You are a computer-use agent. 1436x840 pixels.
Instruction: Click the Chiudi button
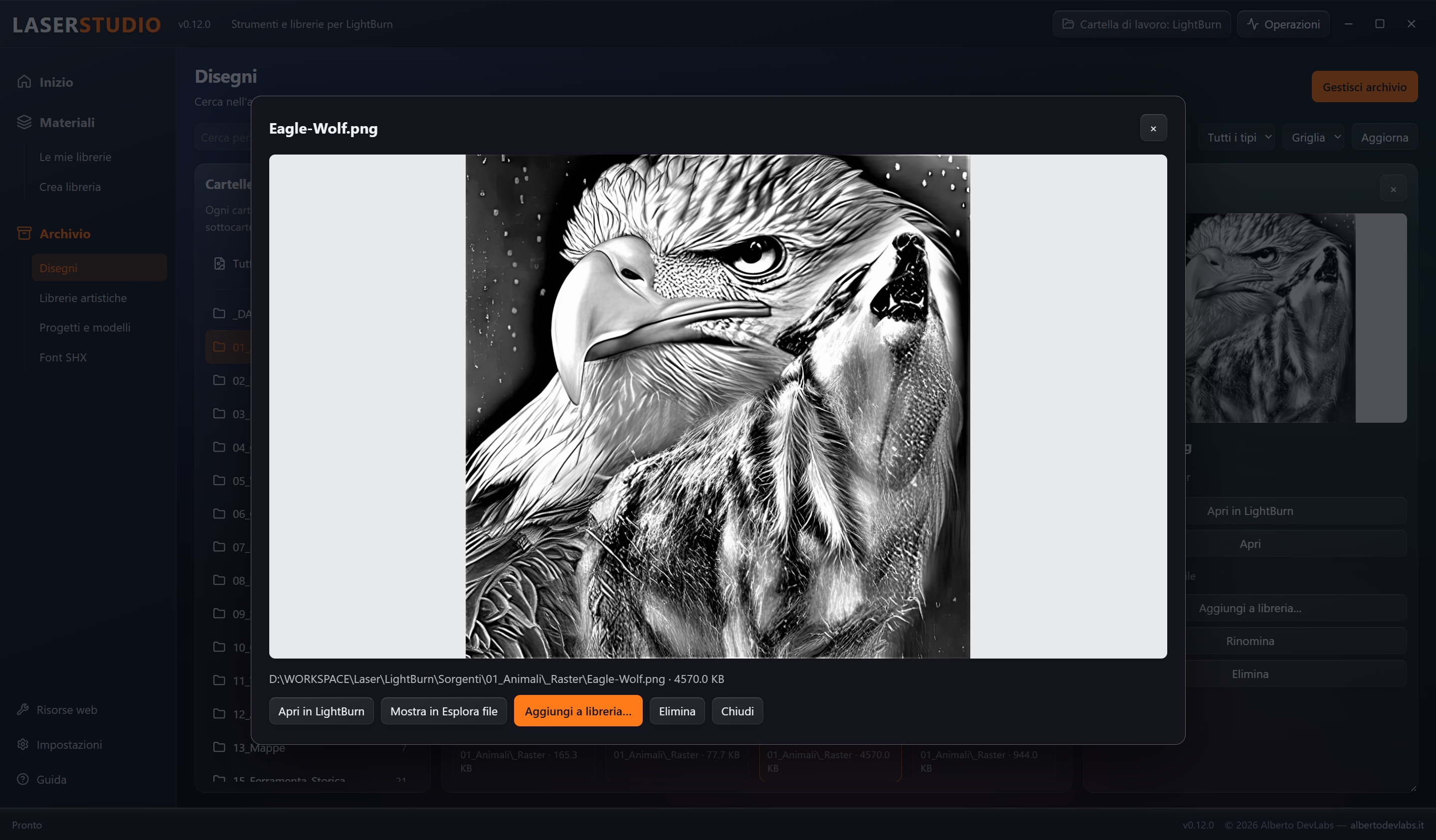tap(737, 711)
